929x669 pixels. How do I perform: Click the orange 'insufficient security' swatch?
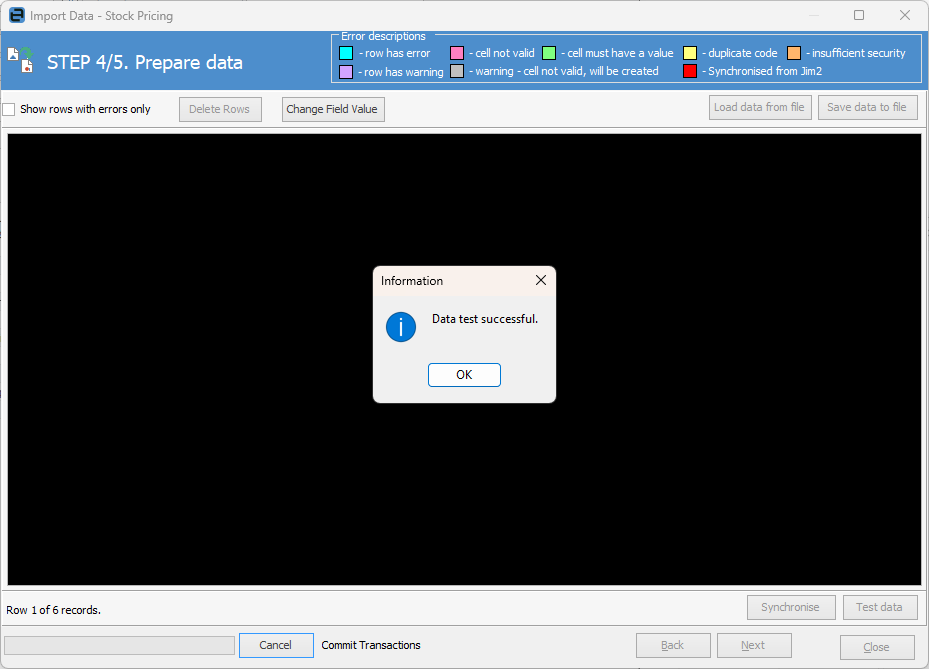794,53
